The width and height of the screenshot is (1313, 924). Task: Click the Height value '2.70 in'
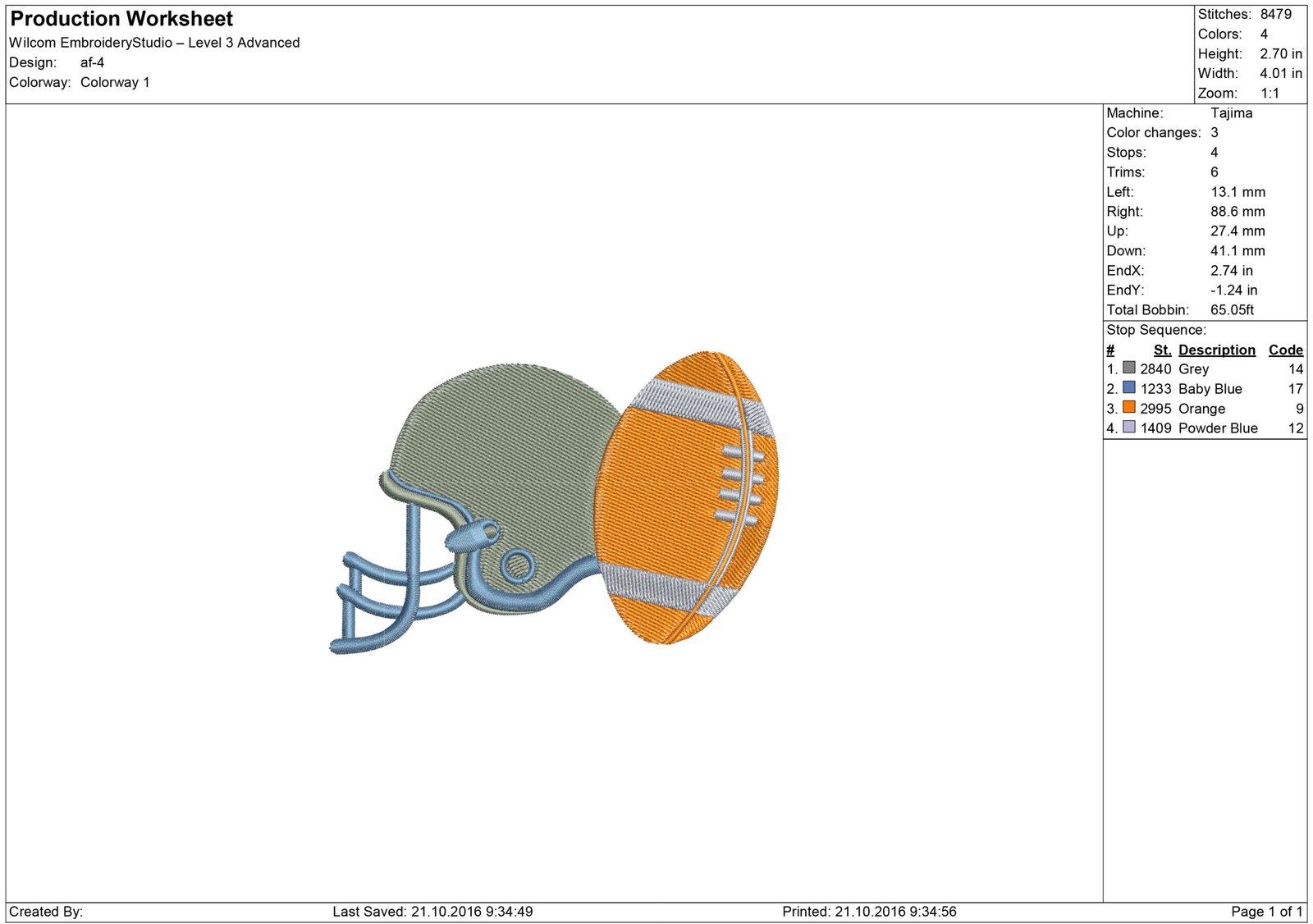(x=1281, y=53)
